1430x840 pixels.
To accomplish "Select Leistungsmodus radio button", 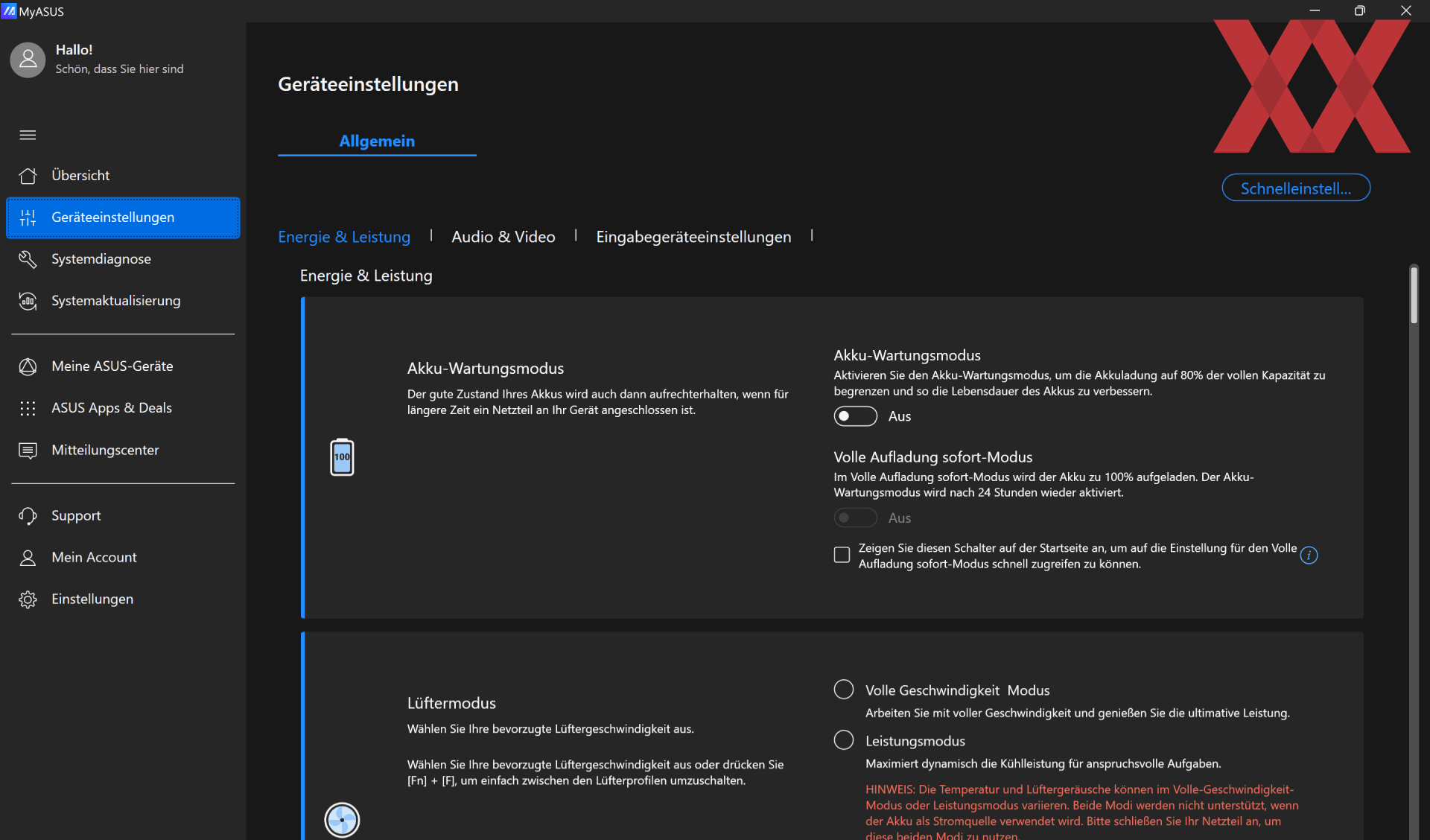I will pos(844,740).
